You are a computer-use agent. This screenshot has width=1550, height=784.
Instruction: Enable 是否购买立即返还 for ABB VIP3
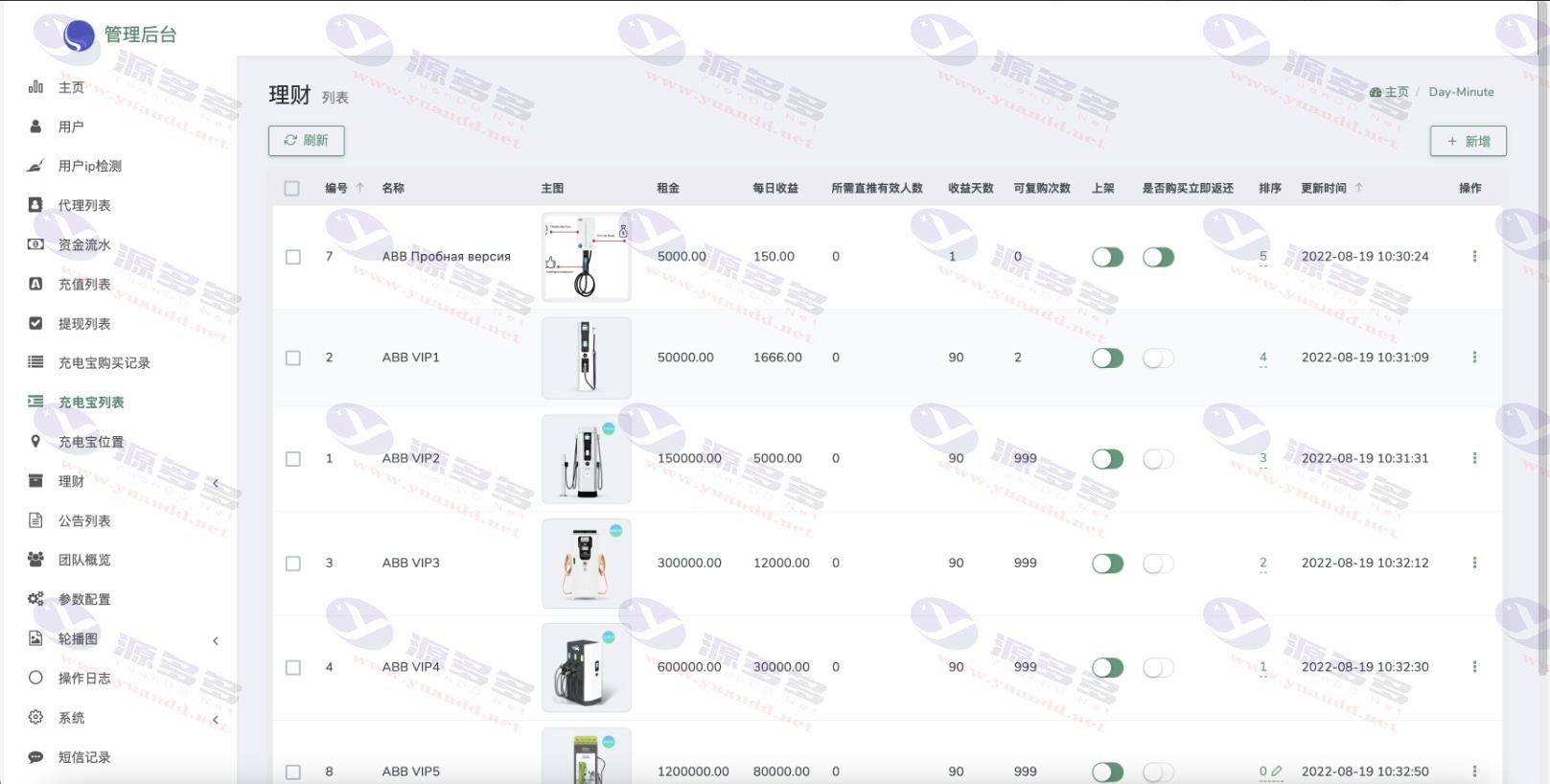pyautogui.click(x=1158, y=564)
